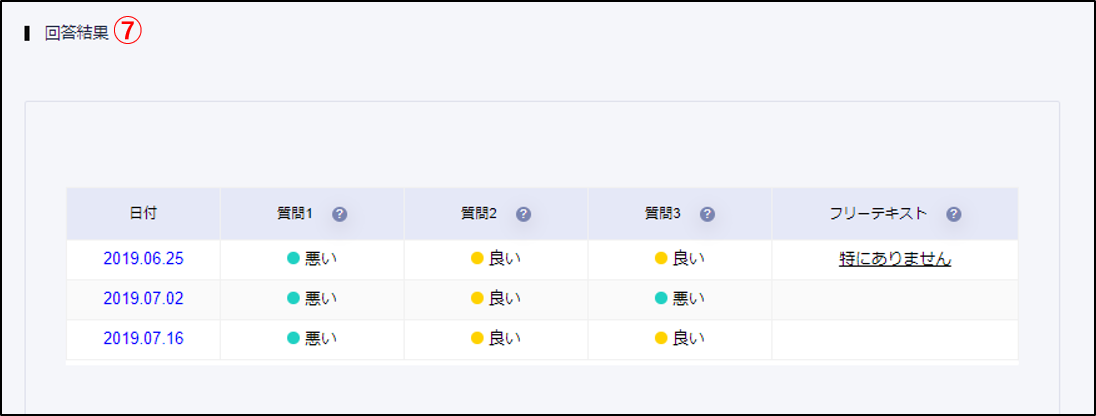This screenshot has width=1096, height=416.
Task: Click the yellow 良い dot in 2019.07.16 質問3
Action: point(661,338)
